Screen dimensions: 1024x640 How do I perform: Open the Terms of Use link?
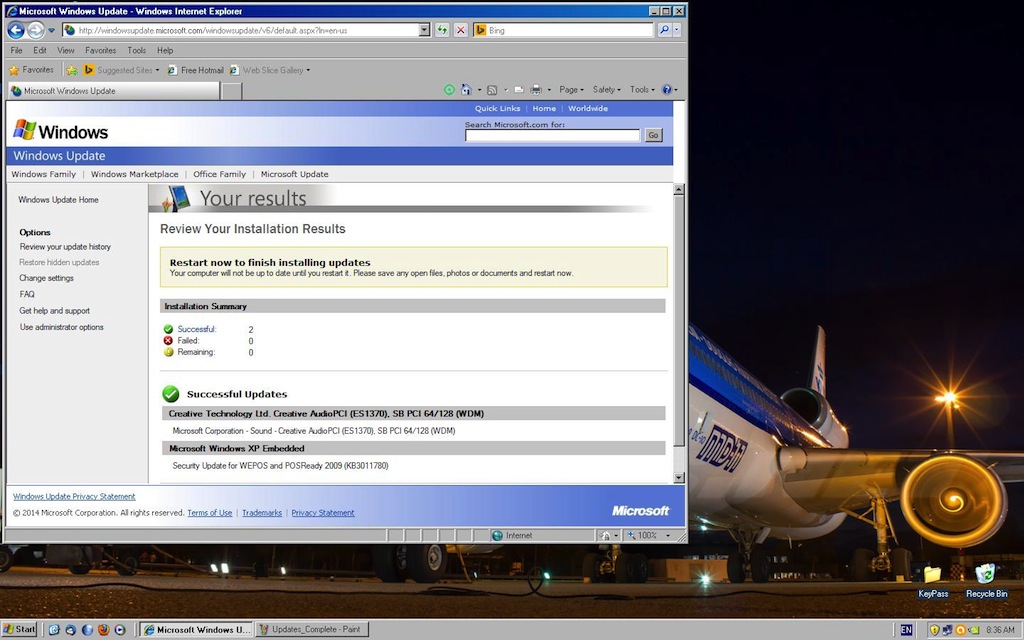pos(210,513)
